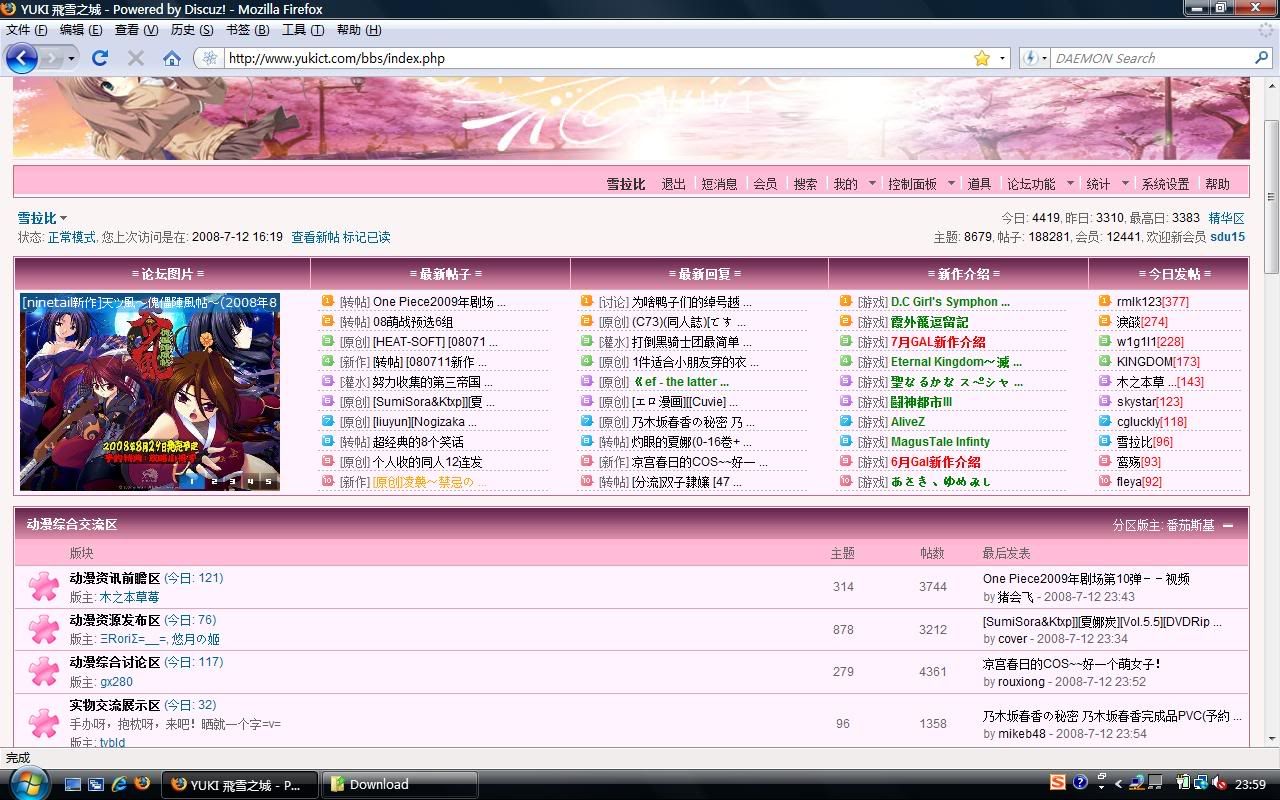Image resolution: width=1280 pixels, height=800 pixels.
Task: Open the 霞外笼逗留记 game post
Action: click(929, 322)
